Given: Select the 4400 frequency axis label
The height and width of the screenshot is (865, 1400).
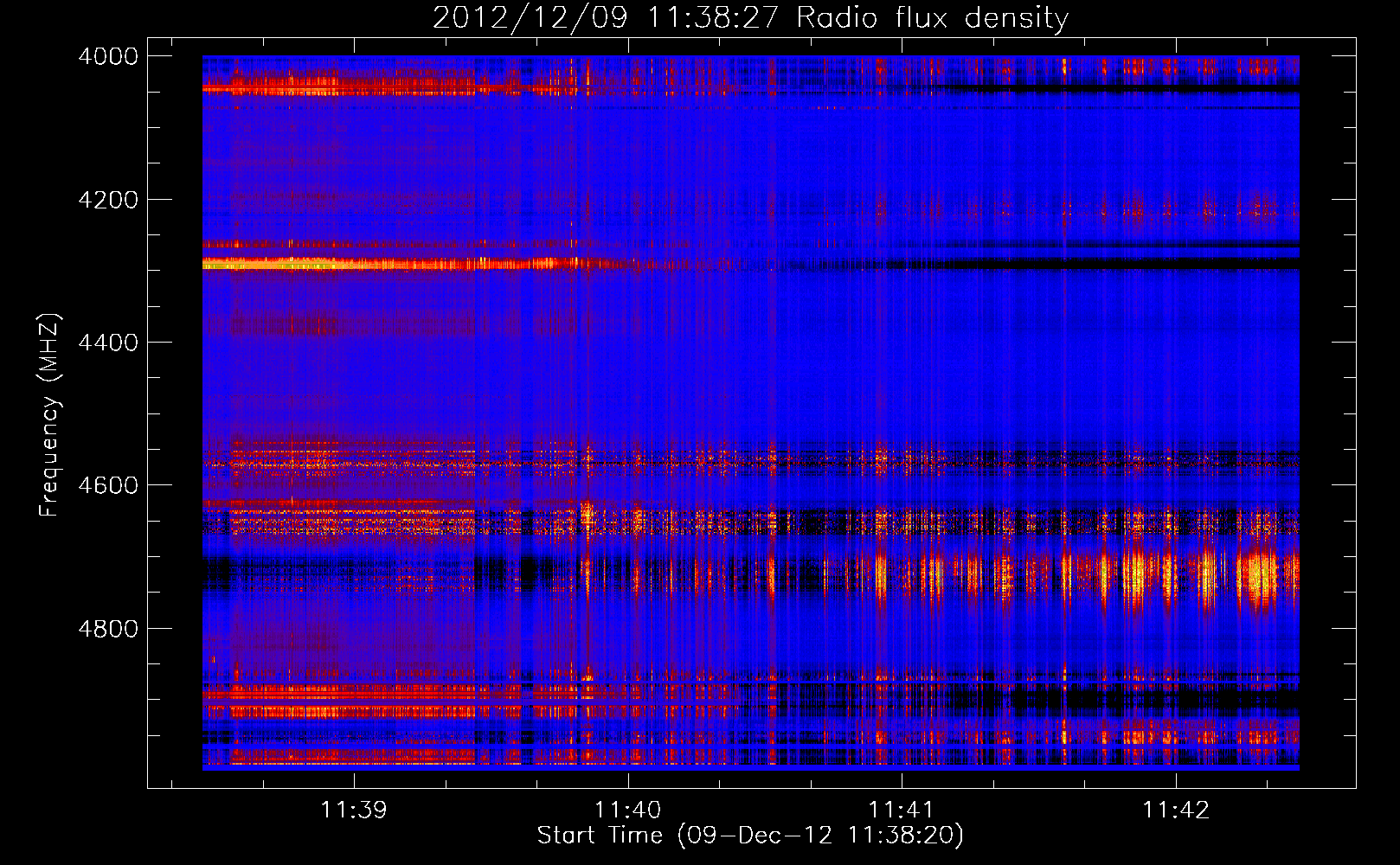Looking at the screenshot, I should coord(108,343).
